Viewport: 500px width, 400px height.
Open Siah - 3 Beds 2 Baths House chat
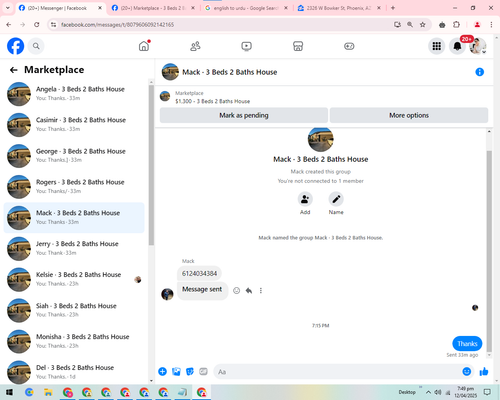coord(74,310)
